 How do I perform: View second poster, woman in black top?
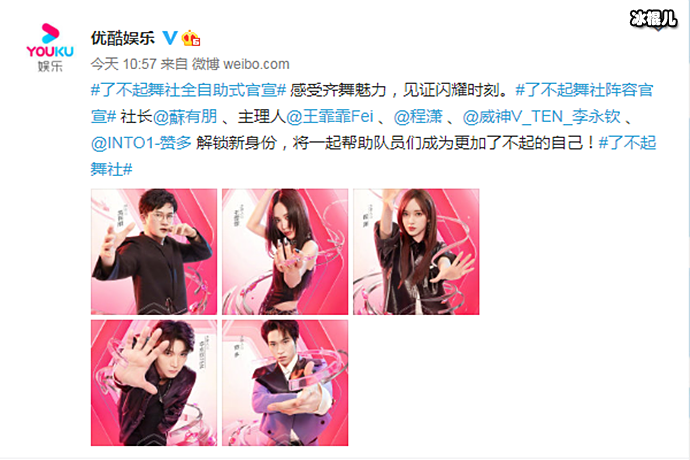point(285,252)
